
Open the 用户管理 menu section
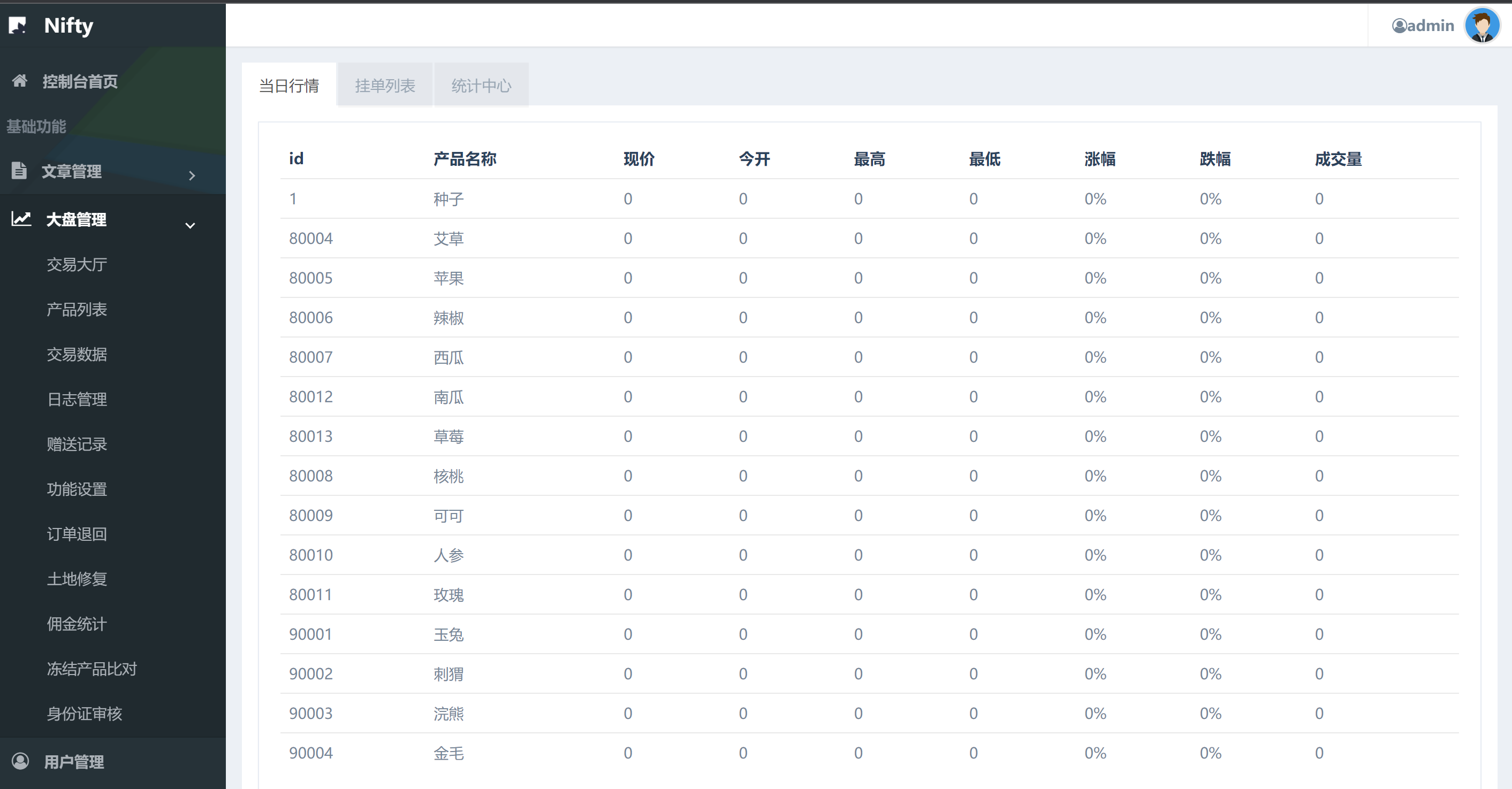point(74,761)
